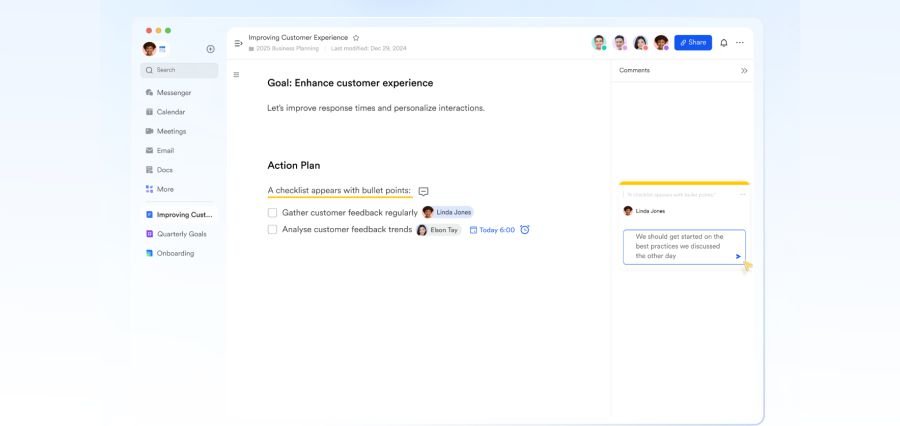
Task: Click the notification bell icon
Action: pyautogui.click(x=724, y=43)
